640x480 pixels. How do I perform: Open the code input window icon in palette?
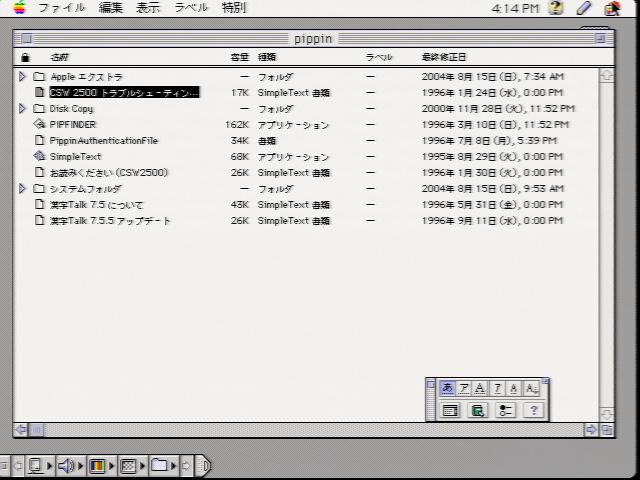(450, 410)
